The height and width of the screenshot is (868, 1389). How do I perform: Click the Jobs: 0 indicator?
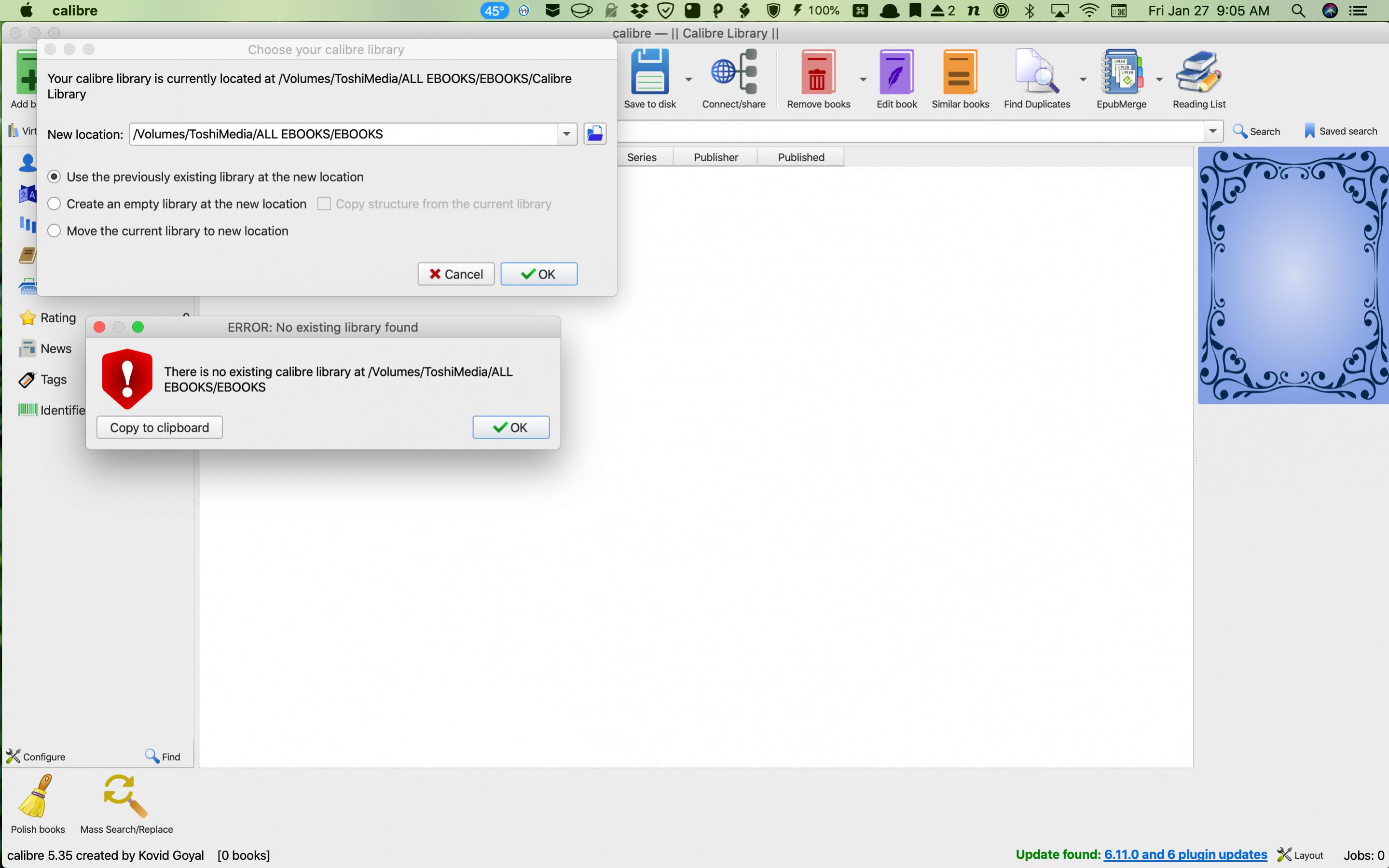click(x=1364, y=855)
